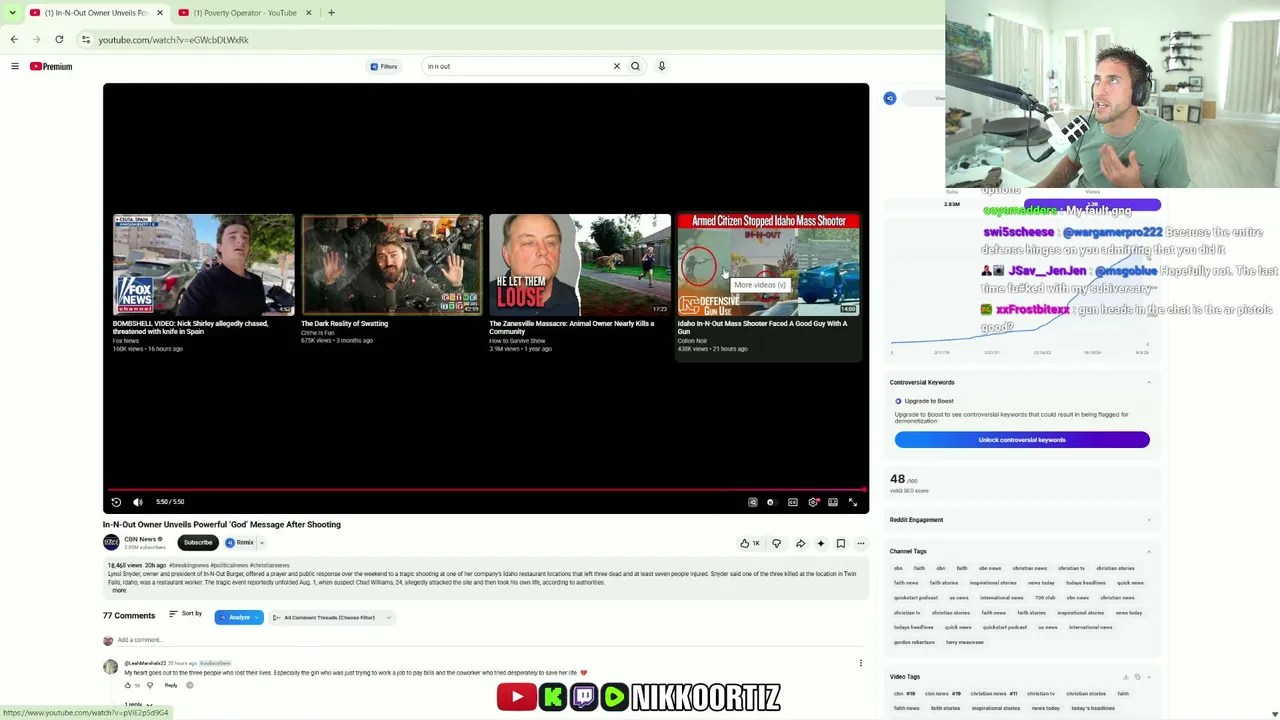Download the video tags
Image resolution: width=1280 pixels, height=720 pixels.
pos(1126,677)
